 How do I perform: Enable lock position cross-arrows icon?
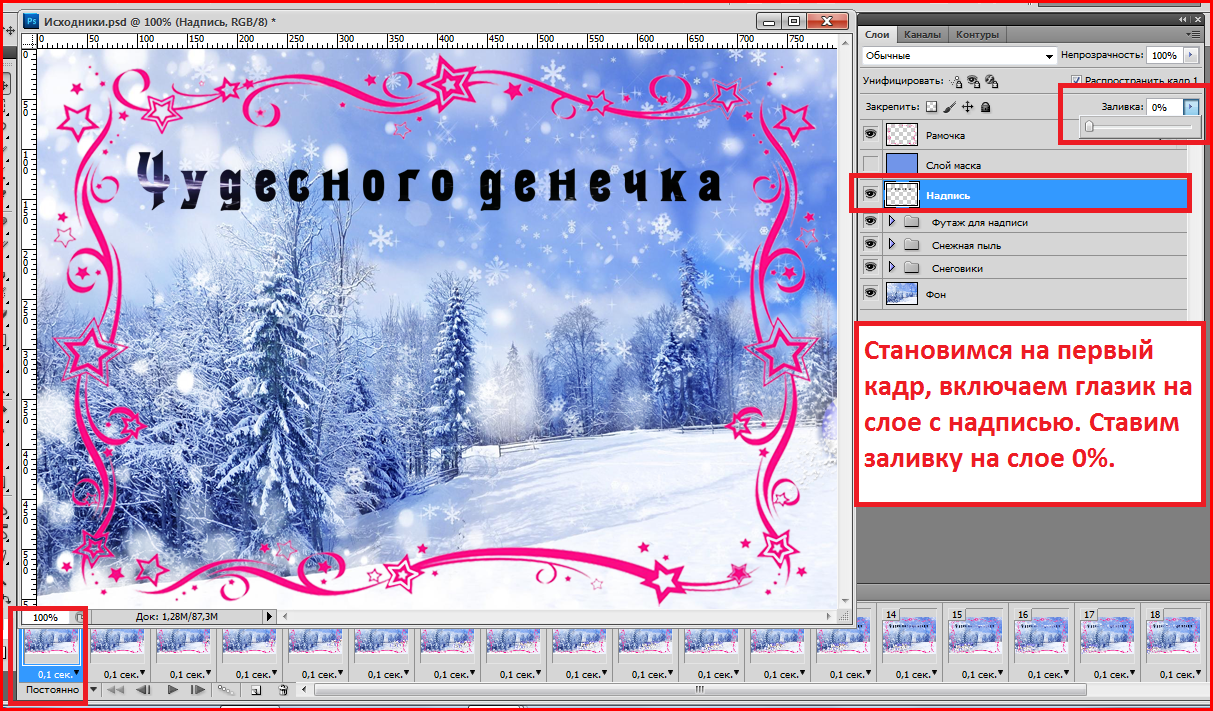967,106
